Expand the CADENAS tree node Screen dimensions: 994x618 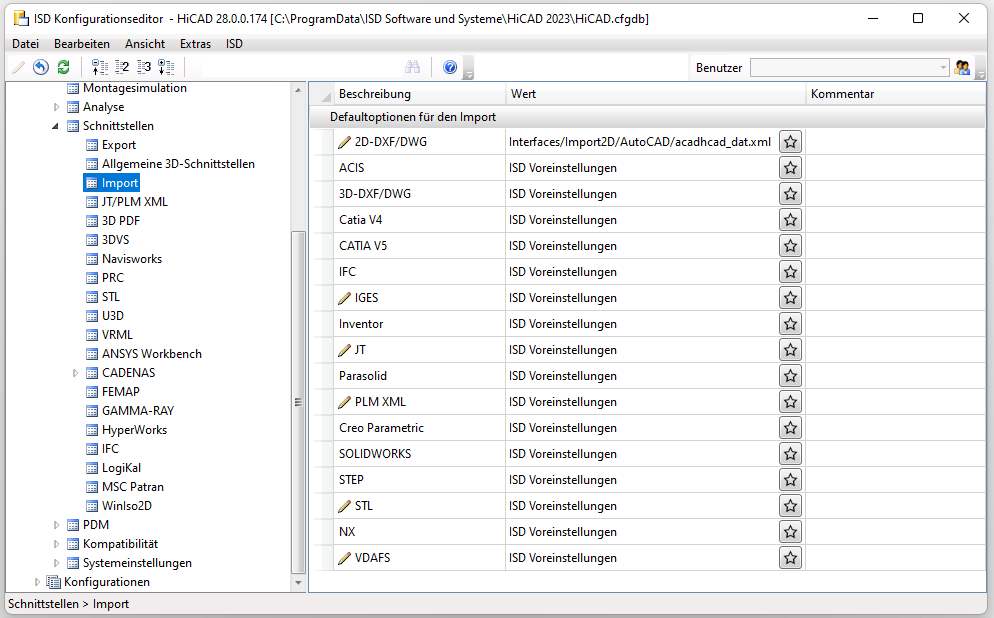(x=75, y=373)
